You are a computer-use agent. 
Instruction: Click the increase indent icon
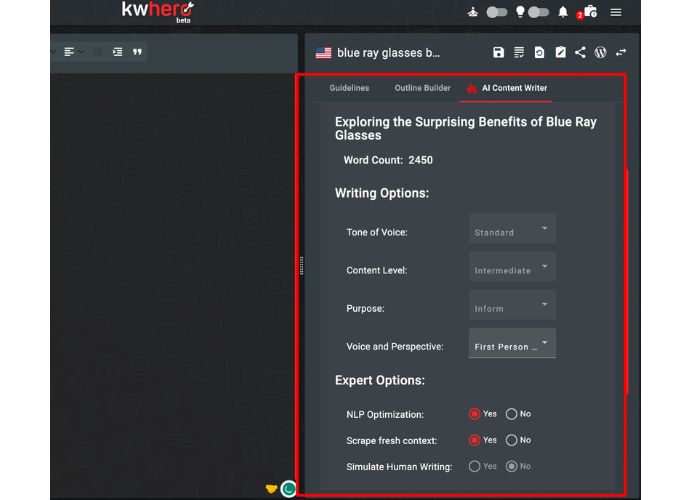(x=117, y=52)
